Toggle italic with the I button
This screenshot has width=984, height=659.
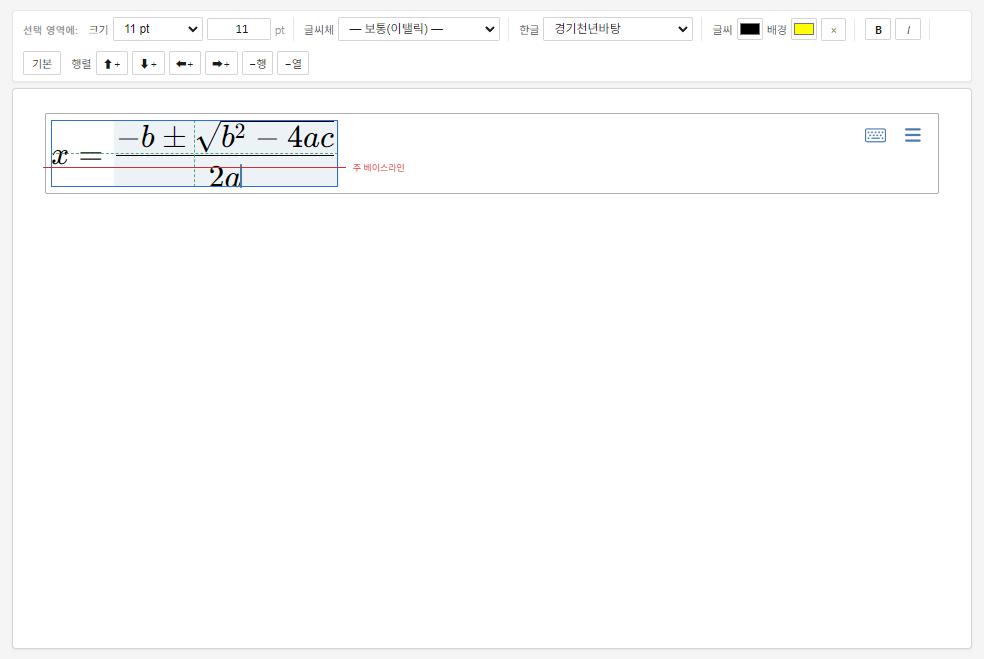point(908,29)
